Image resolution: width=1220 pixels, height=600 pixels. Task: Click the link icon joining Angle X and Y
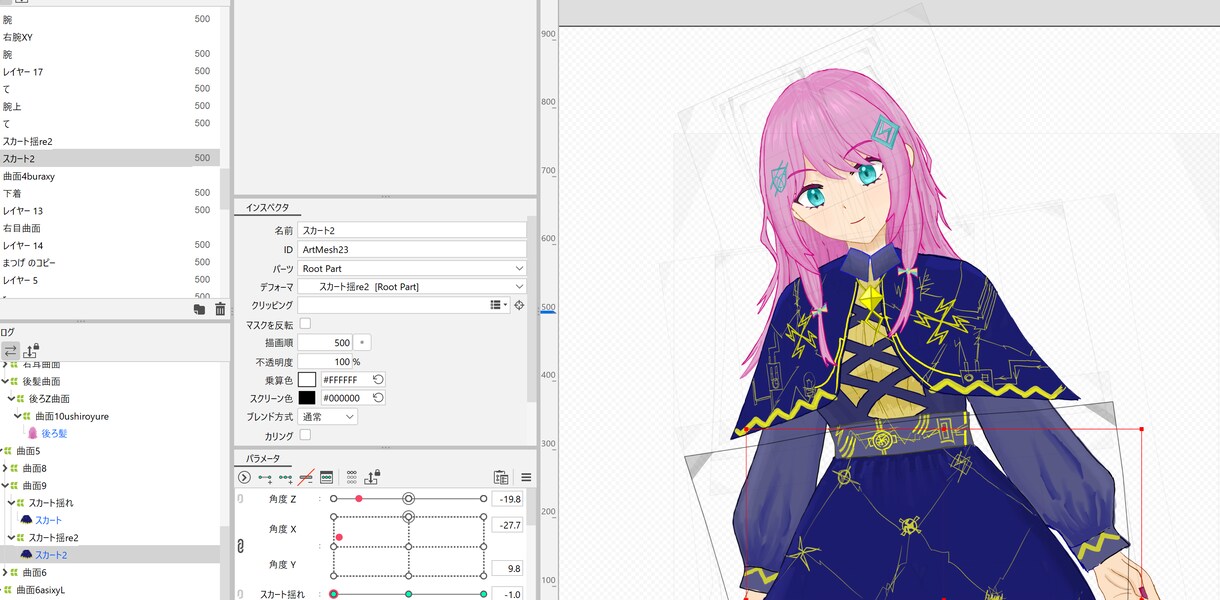click(x=240, y=546)
